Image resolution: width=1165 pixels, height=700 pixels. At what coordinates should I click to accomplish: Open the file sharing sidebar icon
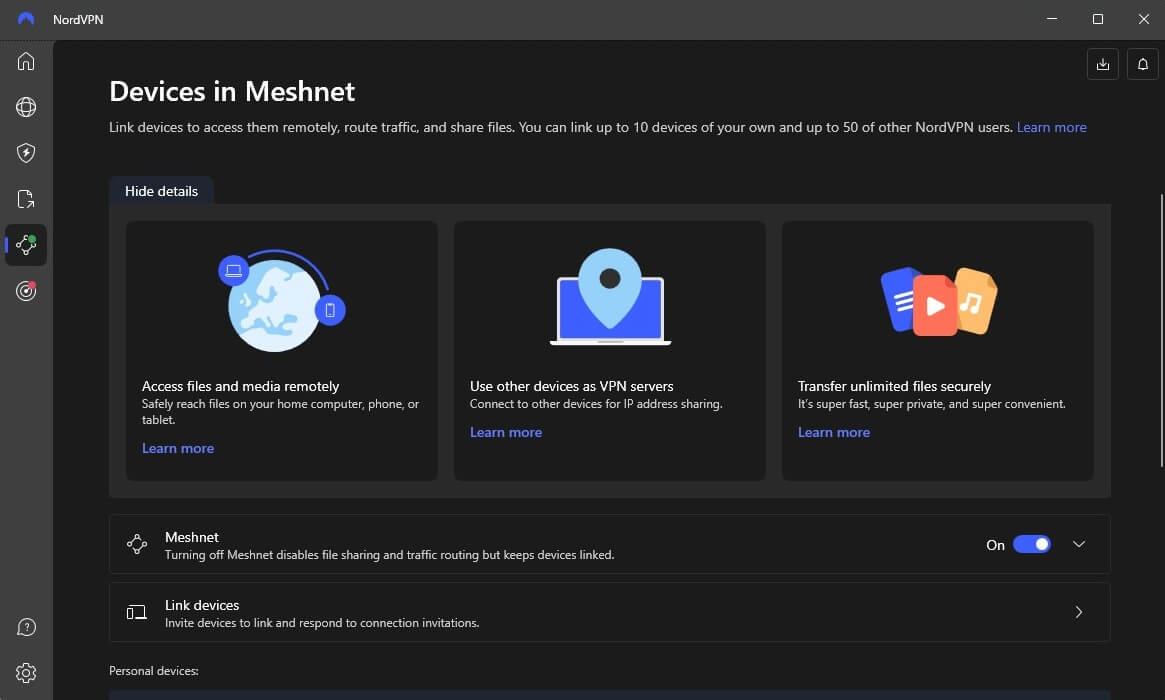(26, 199)
